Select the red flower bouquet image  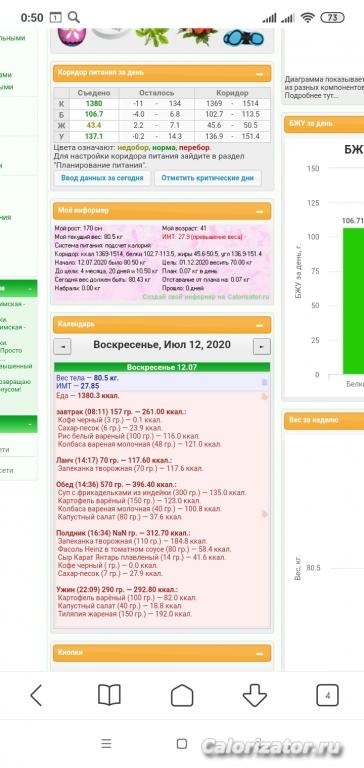197,36
